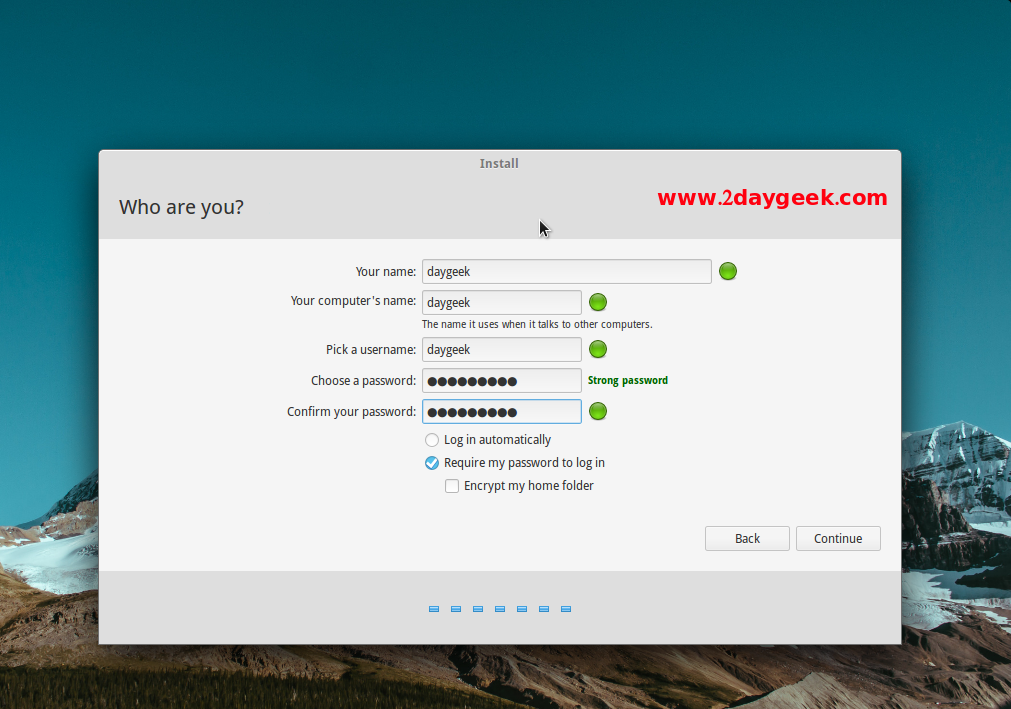Enable Encrypt my home folder checkbox
Viewport: 1011px width, 709px height.
pyautogui.click(x=452, y=486)
